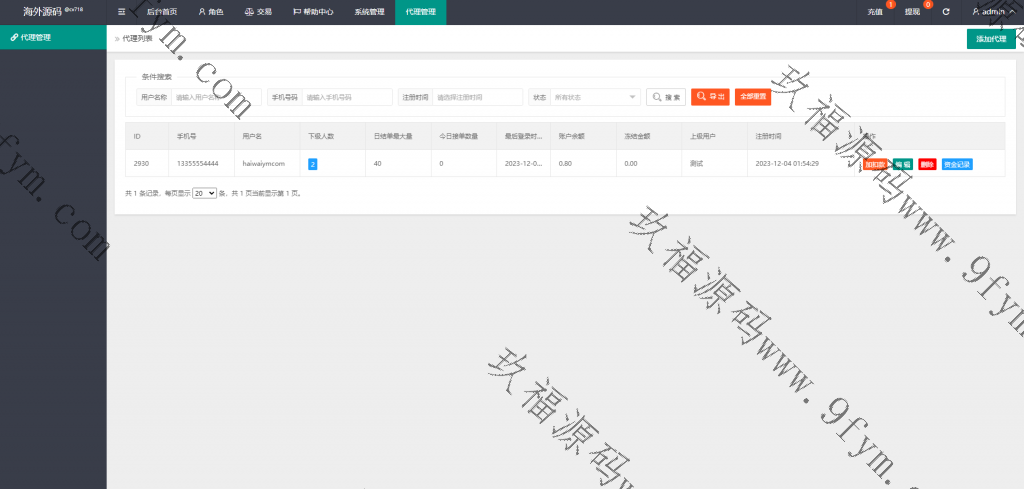Switch to 后台首页 tab
This screenshot has width=1024, height=489.
point(161,12)
